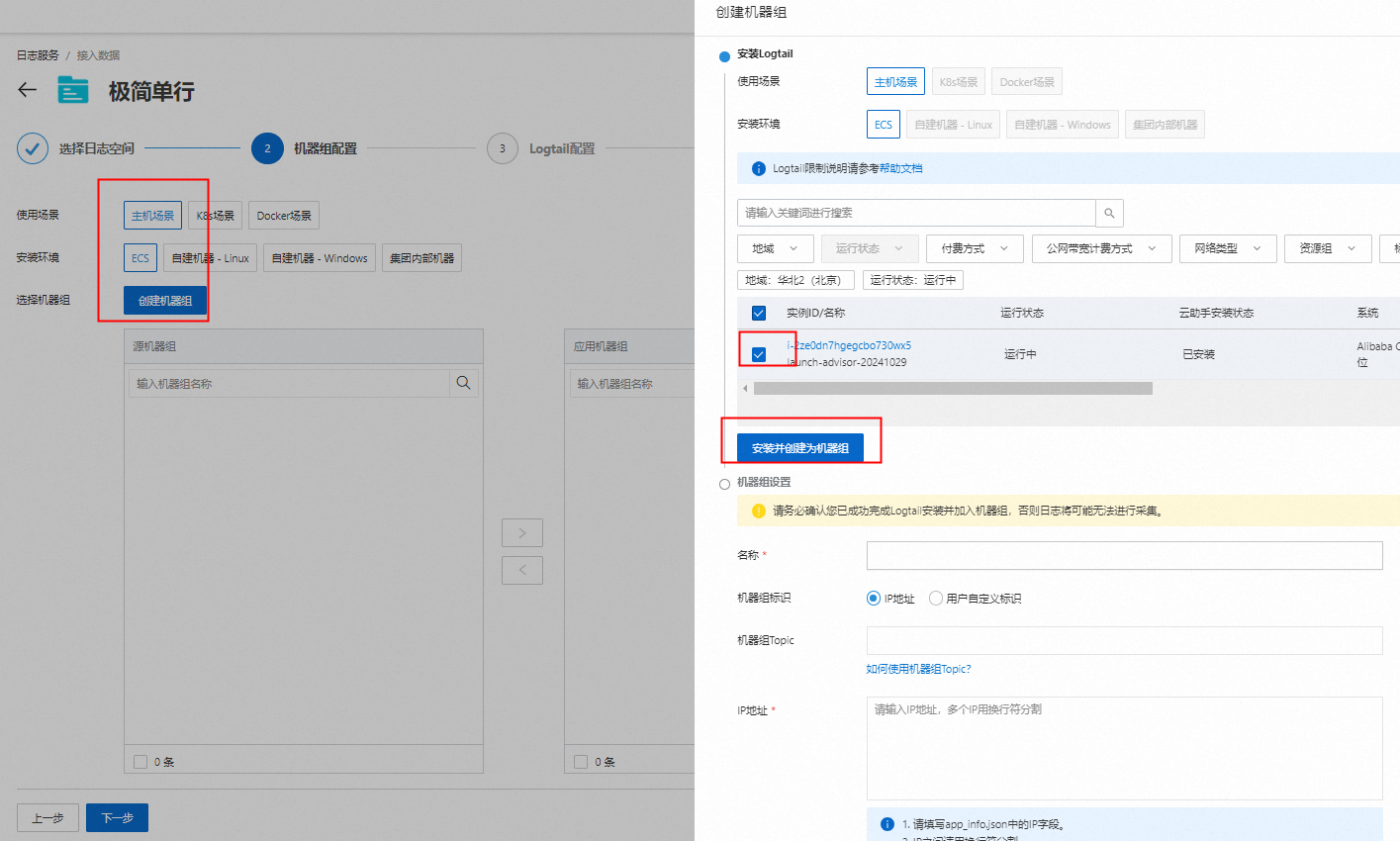Click the 上一步 button
This screenshot has height=841, width=1400.
click(47, 818)
